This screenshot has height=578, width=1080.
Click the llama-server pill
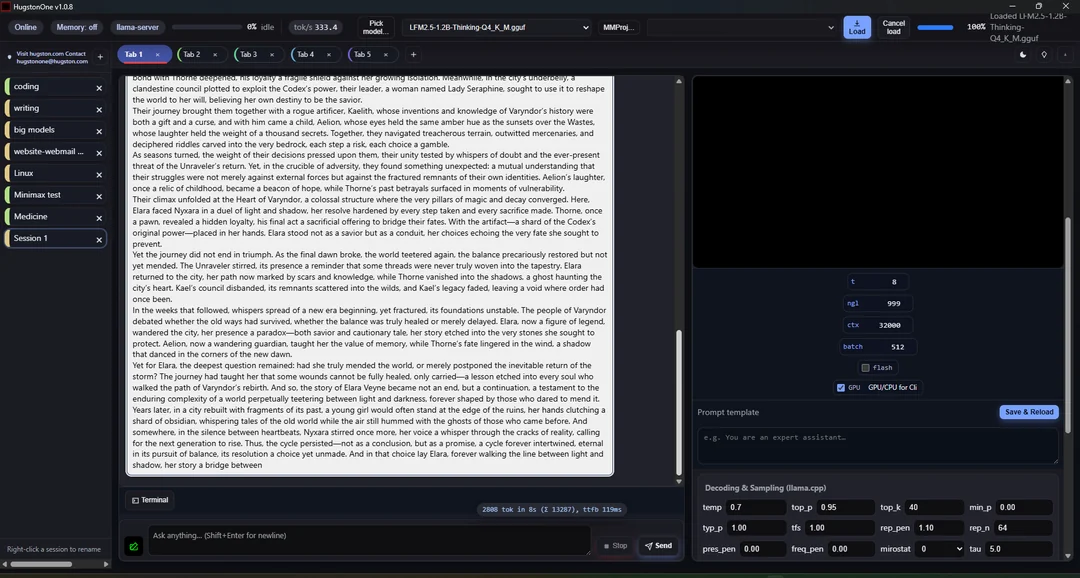tap(138, 28)
